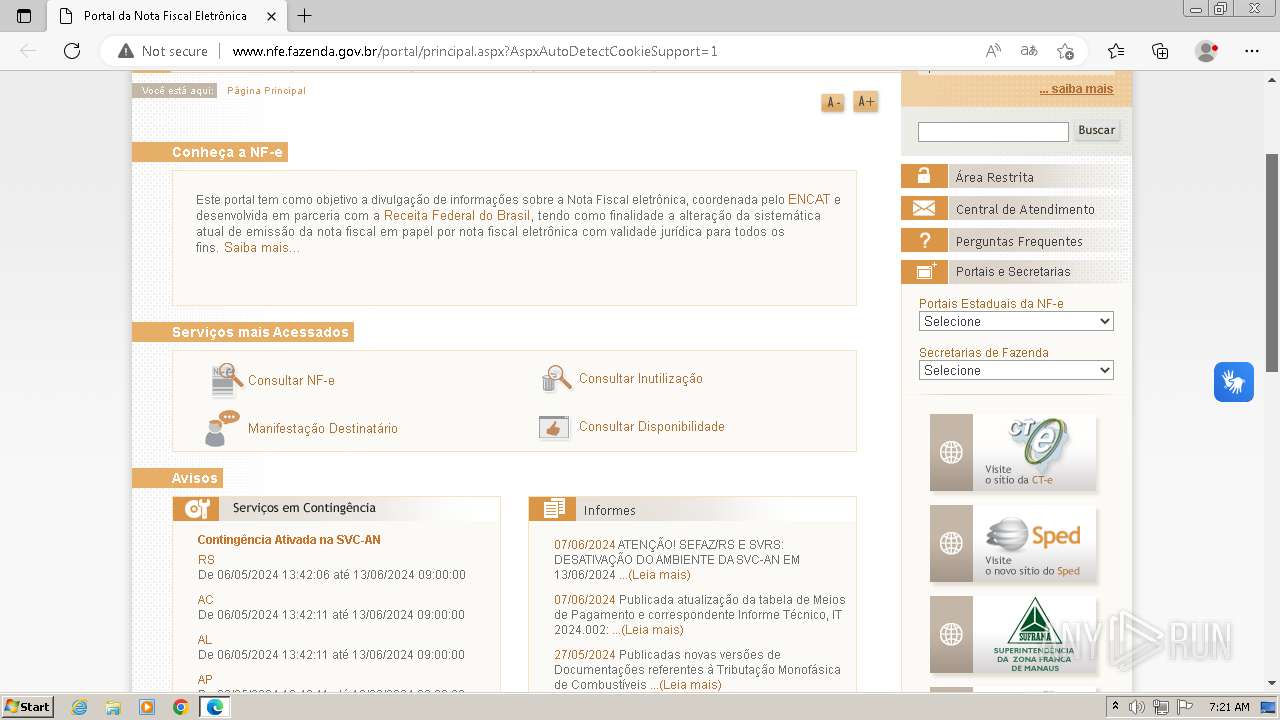Click the AL contingency state link
The image size is (1280, 720).
click(x=205, y=640)
